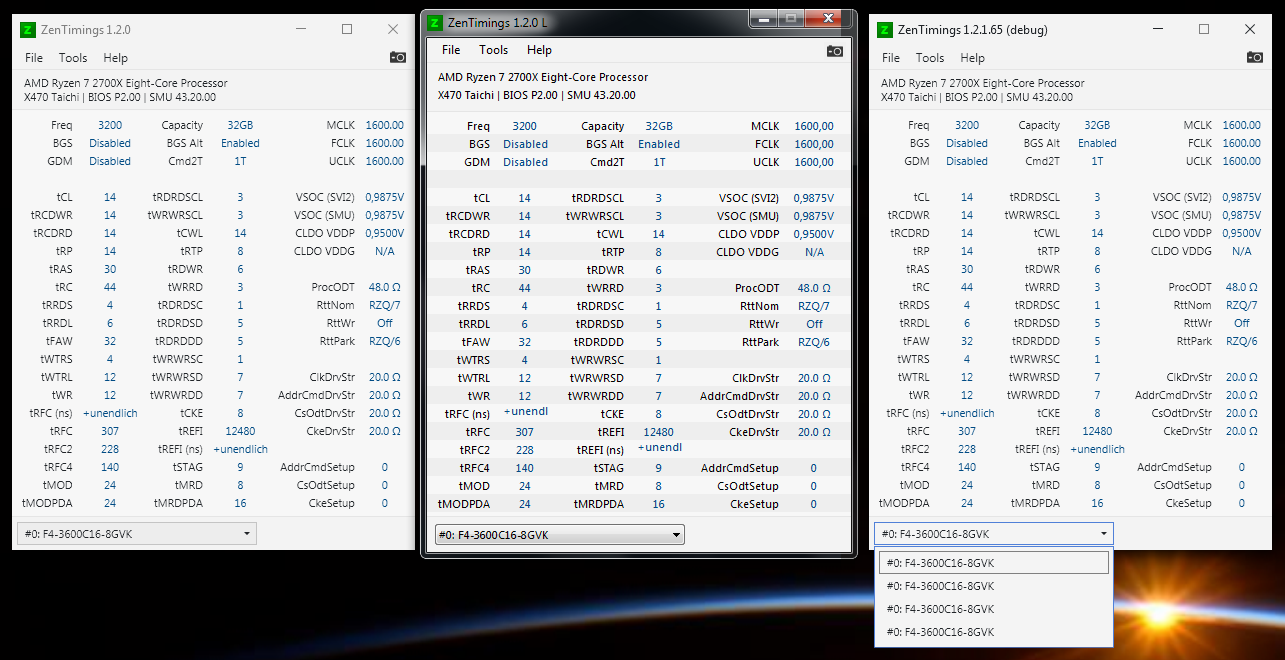This screenshot has height=660, width=1285.
Task: Click MCLK value 1600.00 in ZenTimings debug window
Action: [1241, 125]
